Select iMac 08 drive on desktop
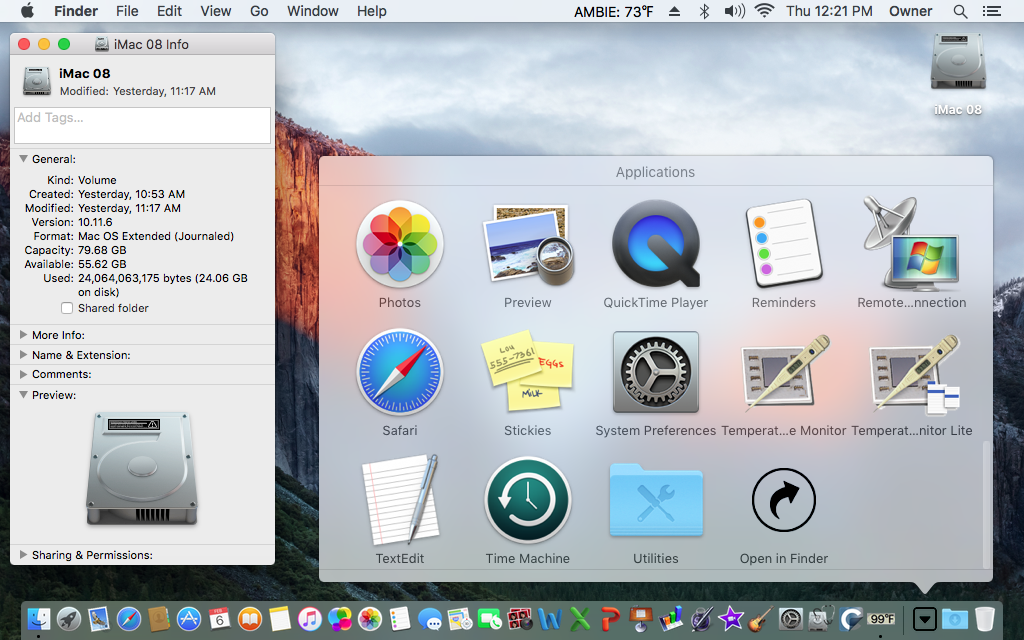This screenshot has height=640, width=1024. [957, 63]
